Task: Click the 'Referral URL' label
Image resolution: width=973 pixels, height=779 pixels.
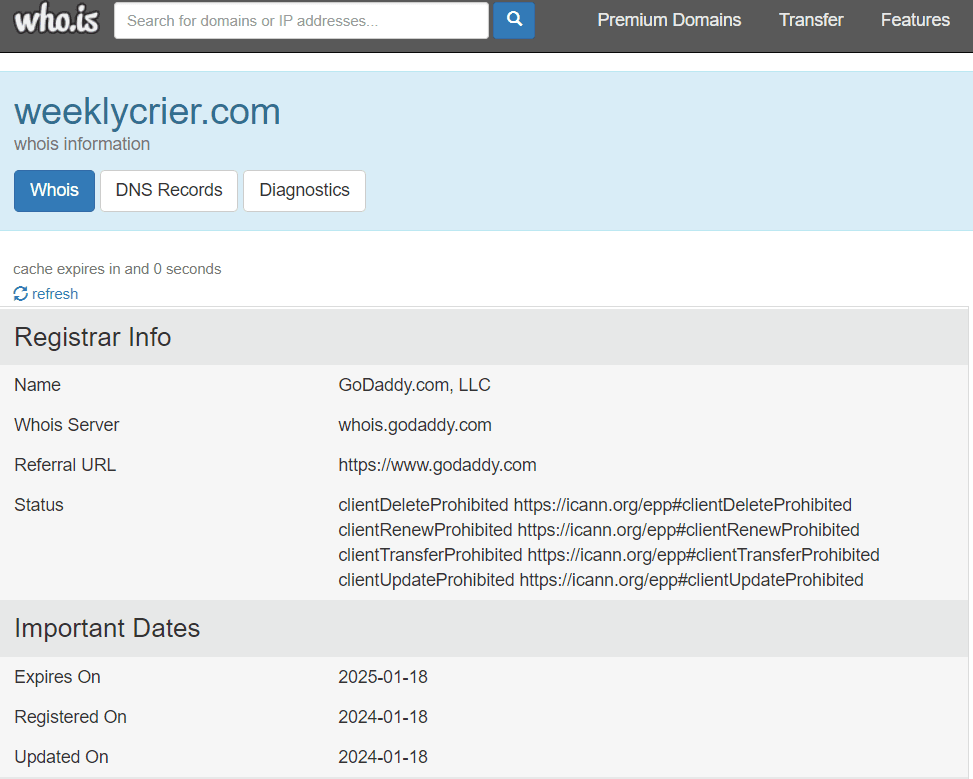Action: coord(65,465)
